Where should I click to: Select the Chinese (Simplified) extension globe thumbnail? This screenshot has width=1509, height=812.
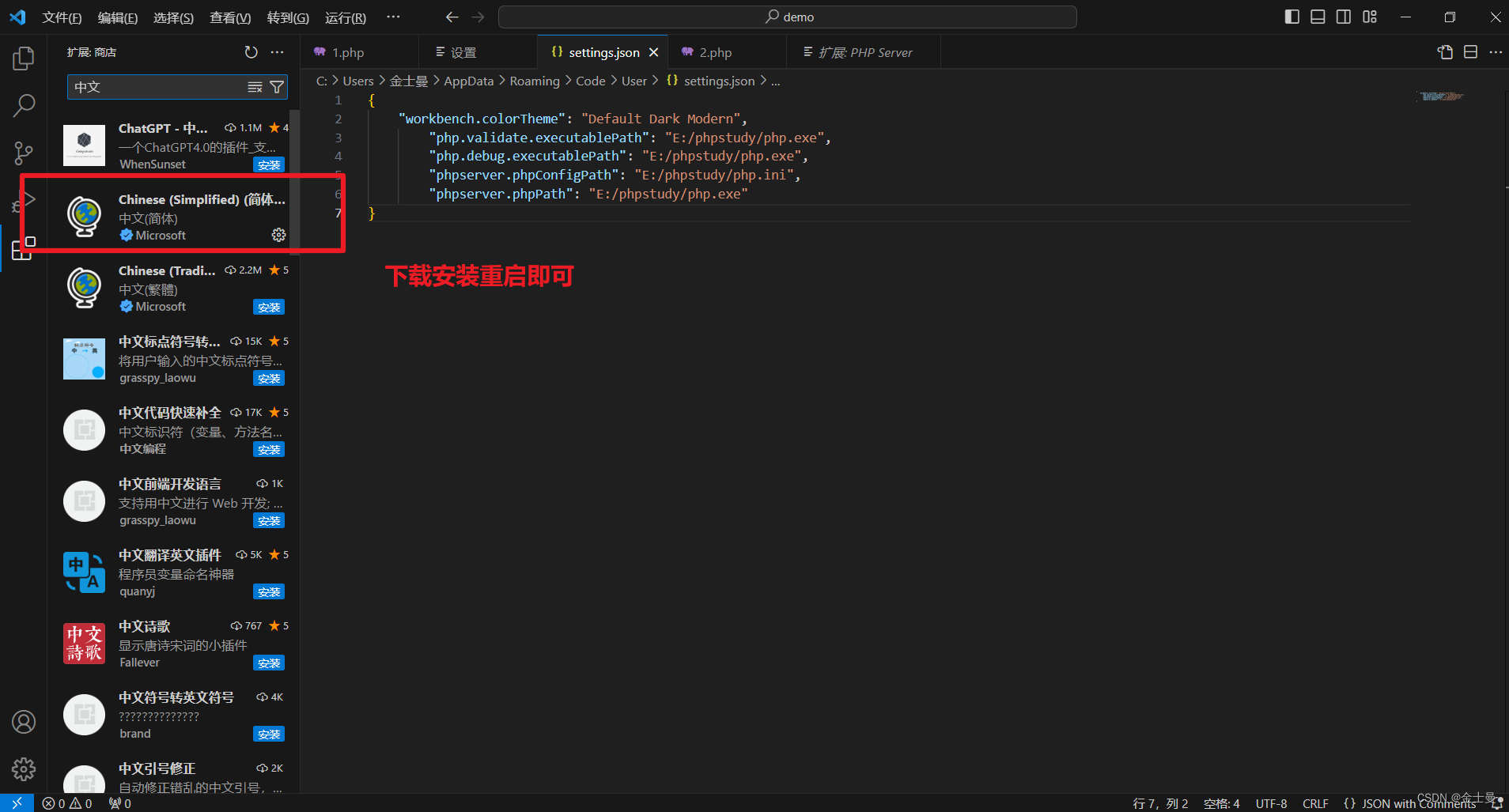click(x=85, y=217)
